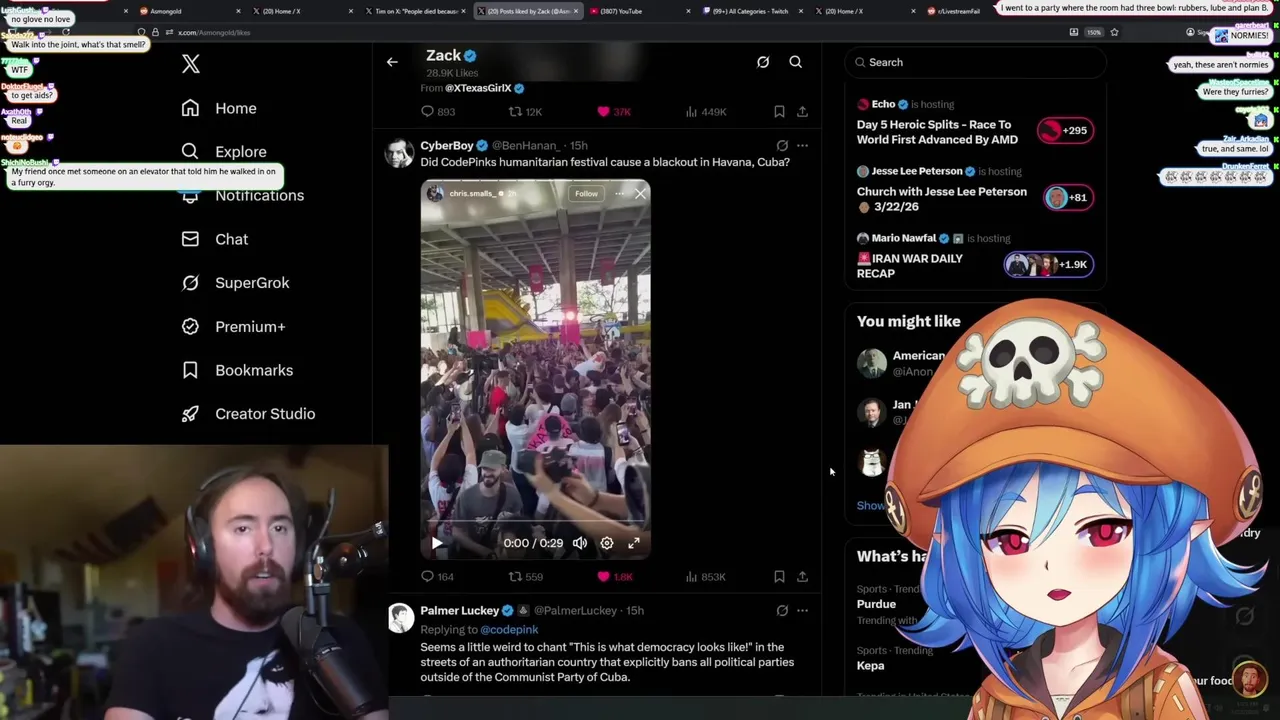This screenshot has height=720, width=1280.
Task: Share CyberBoy's video post
Action: (x=802, y=577)
